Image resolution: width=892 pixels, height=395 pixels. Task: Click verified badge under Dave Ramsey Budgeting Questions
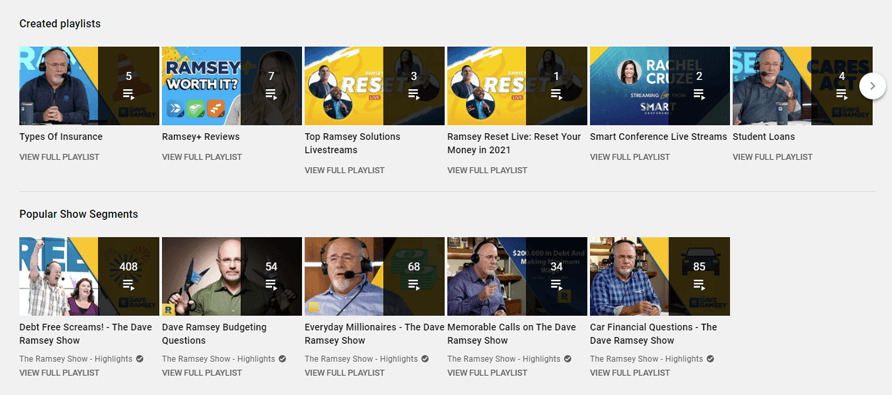[x=282, y=359]
